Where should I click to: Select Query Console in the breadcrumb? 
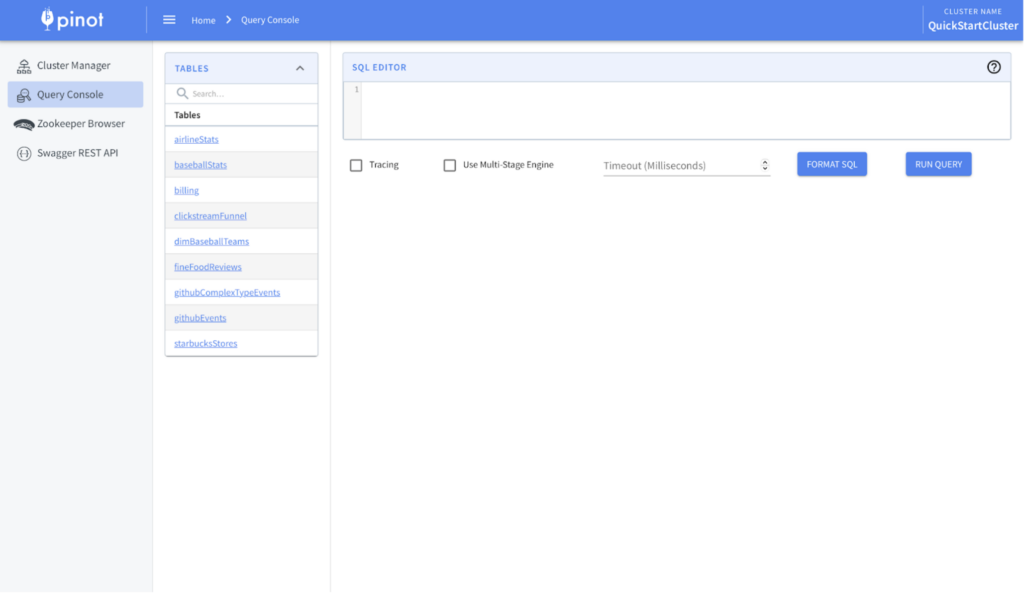(x=269, y=20)
